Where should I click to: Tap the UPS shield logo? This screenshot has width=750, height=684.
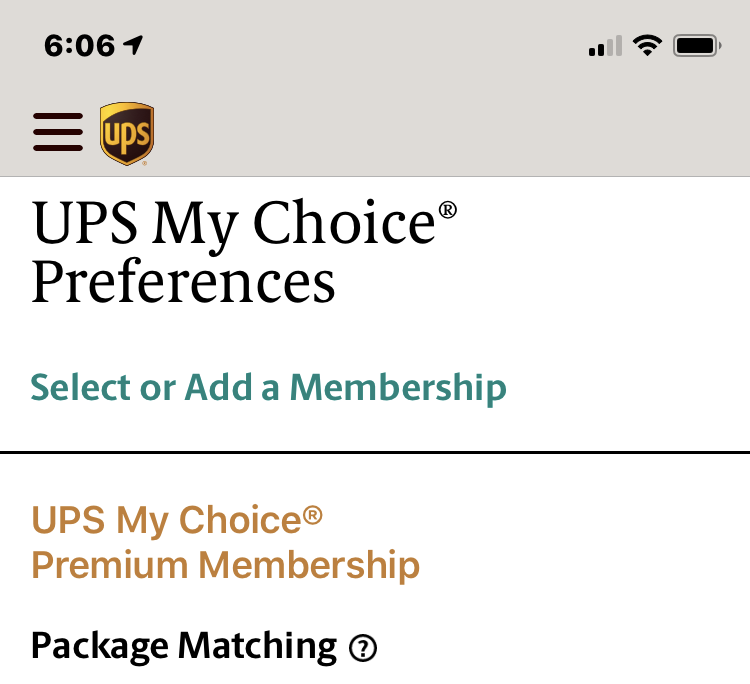(127, 134)
